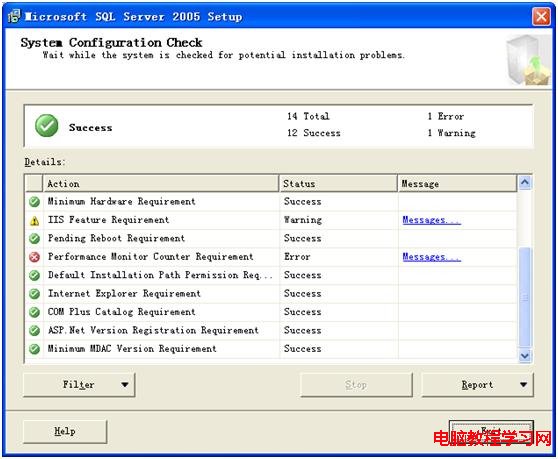Click the 14 Total summary text
Viewport: 558px width, 459px height.
click(x=308, y=116)
